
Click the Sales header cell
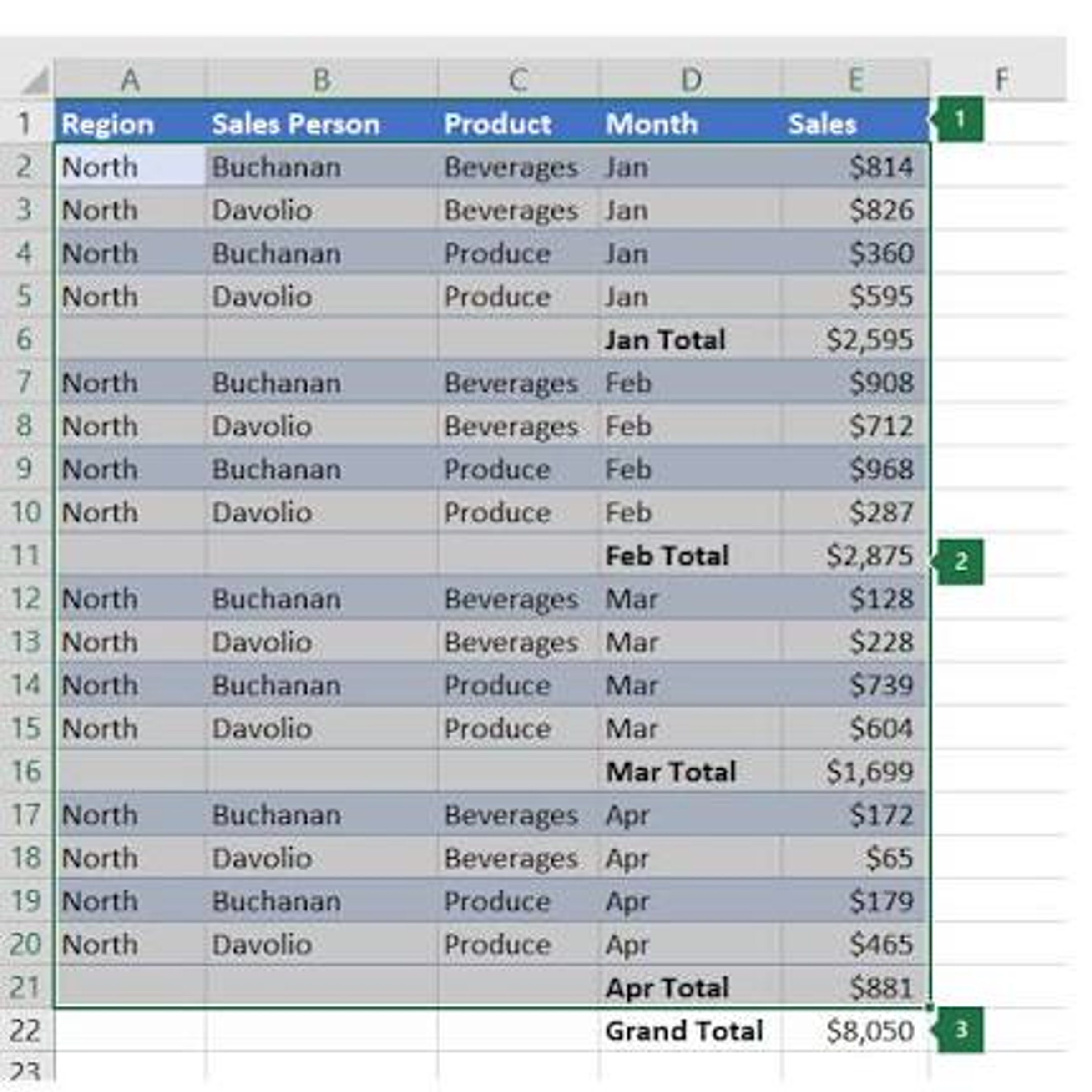856,123
